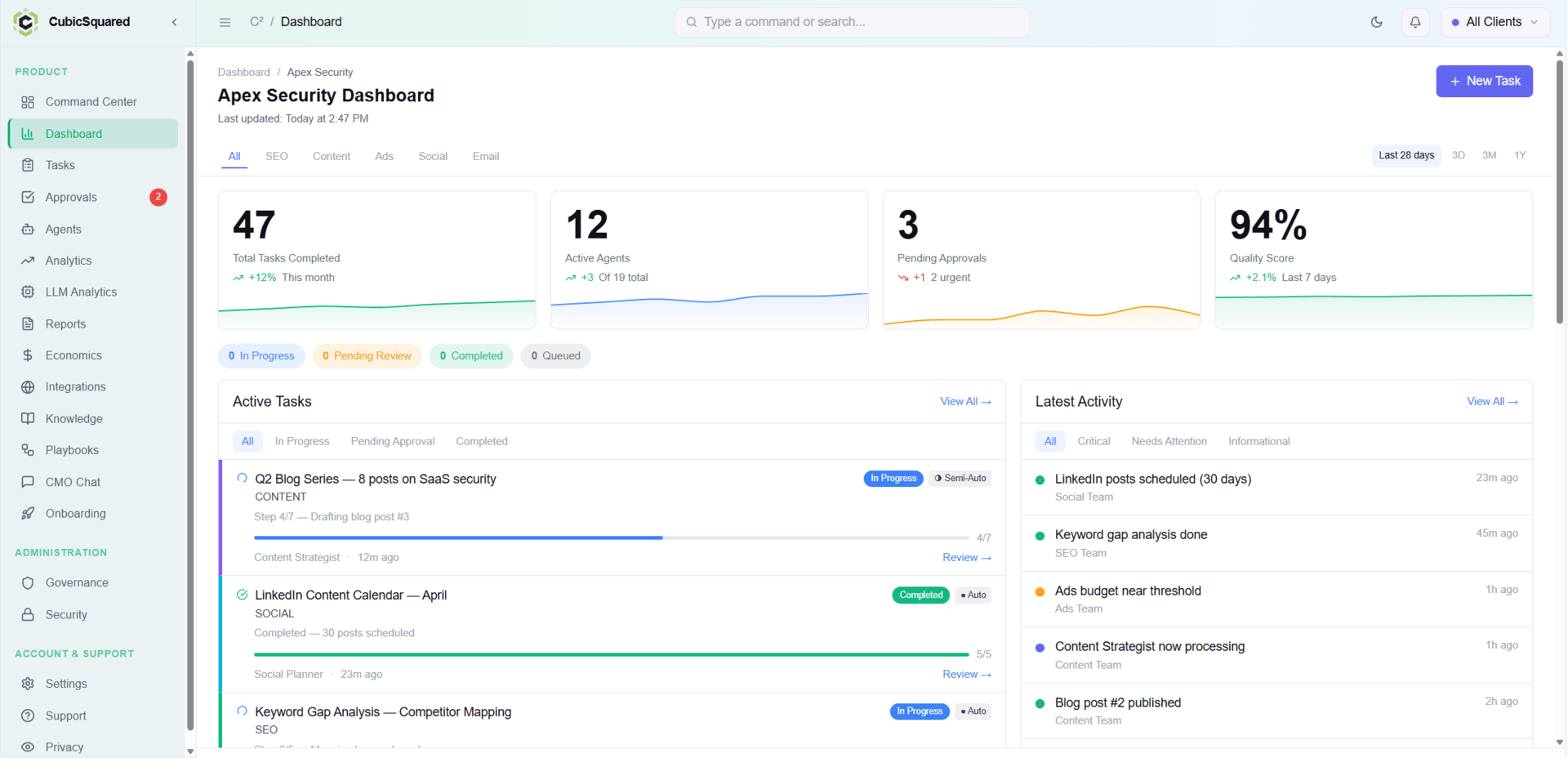Open the Governance shield icon

(28, 583)
